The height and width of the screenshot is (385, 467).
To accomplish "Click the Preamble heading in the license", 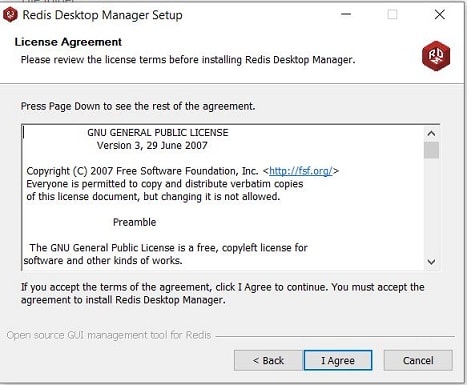I will click(134, 222).
